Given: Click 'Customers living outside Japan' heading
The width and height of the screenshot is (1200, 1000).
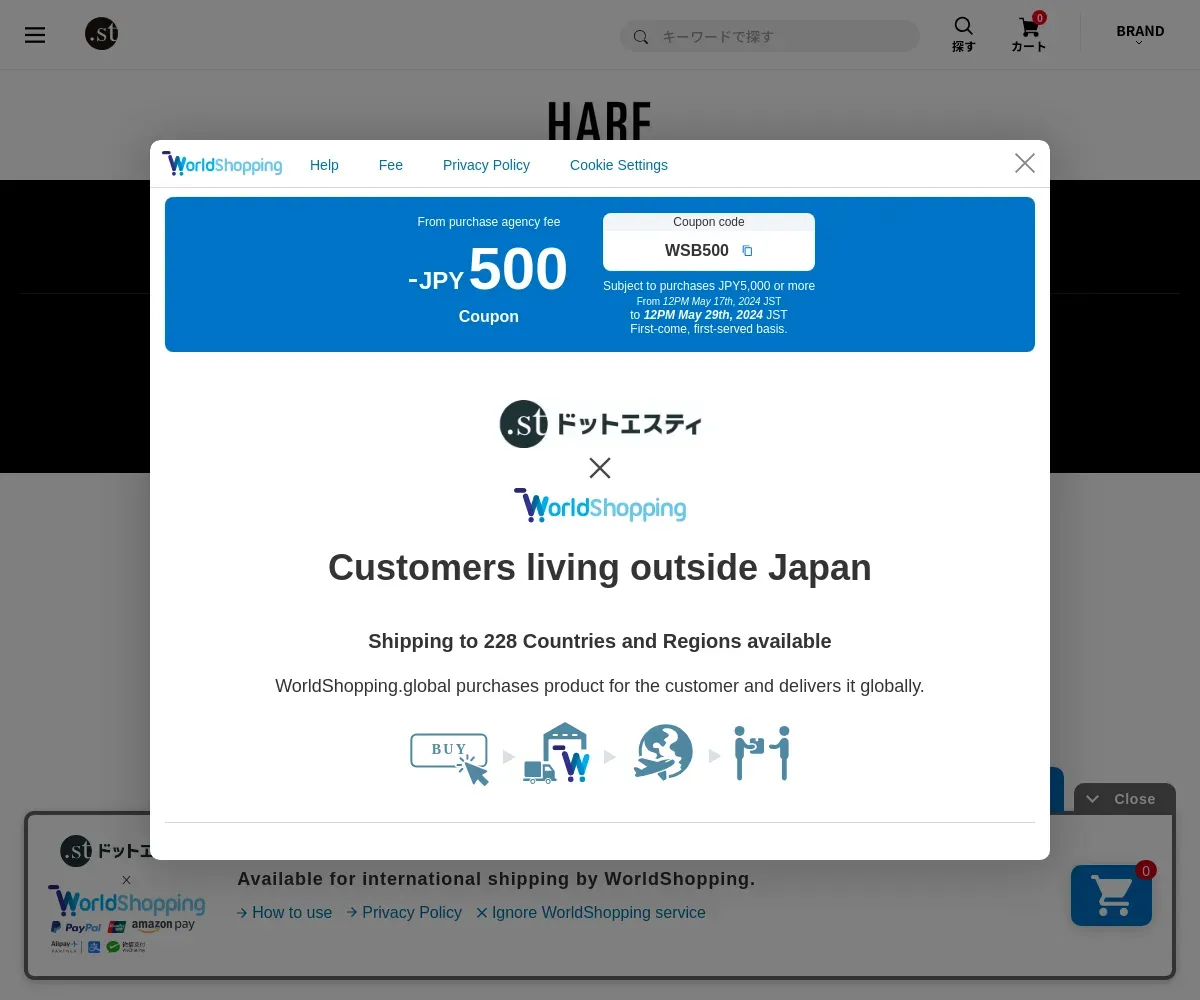Looking at the screenshot, I should 600,567.
